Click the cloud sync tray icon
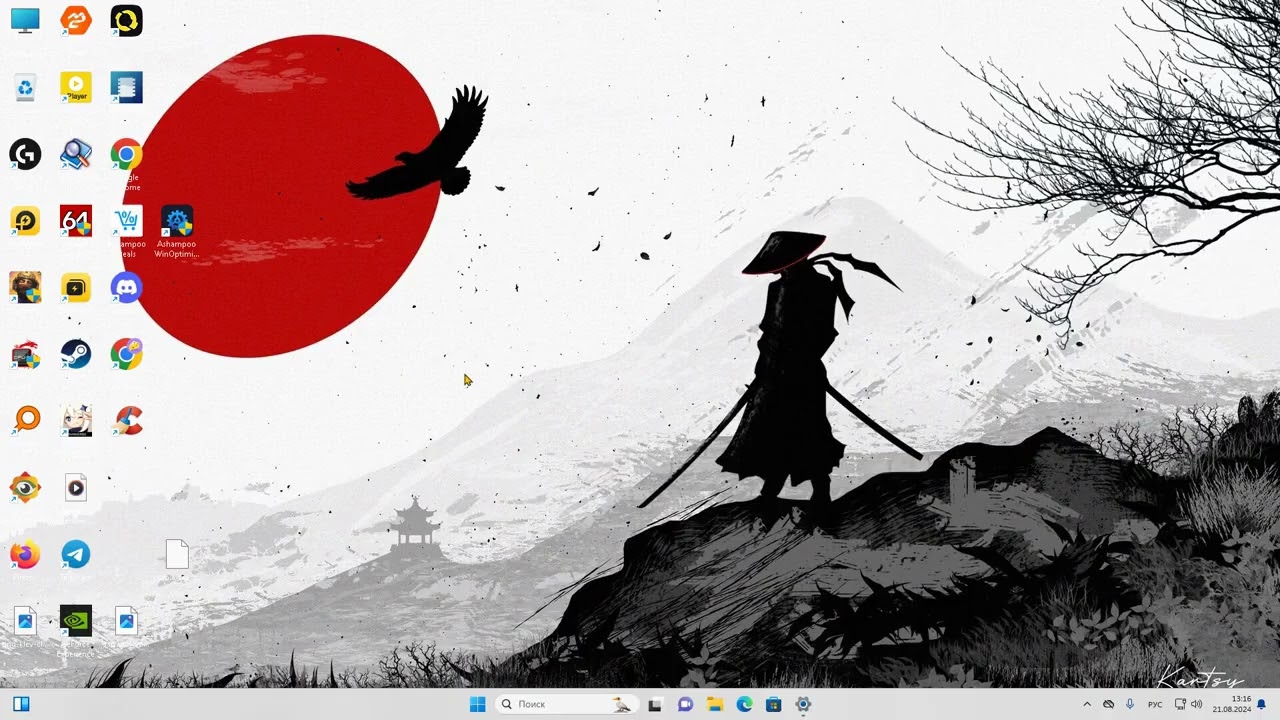1280x720 pixels. 1108,704
